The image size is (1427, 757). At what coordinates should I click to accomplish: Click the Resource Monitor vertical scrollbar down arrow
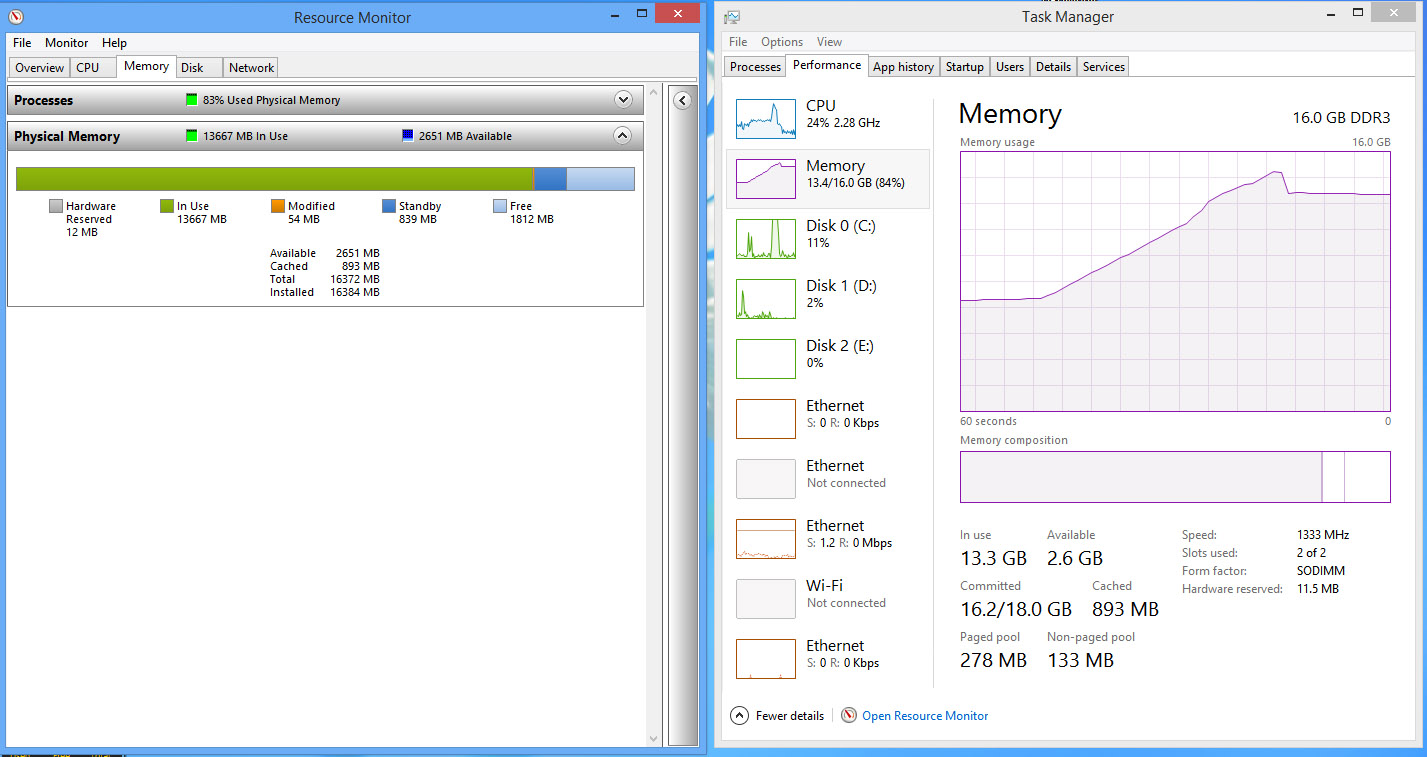pyautogui.click(x=655, y=738)
